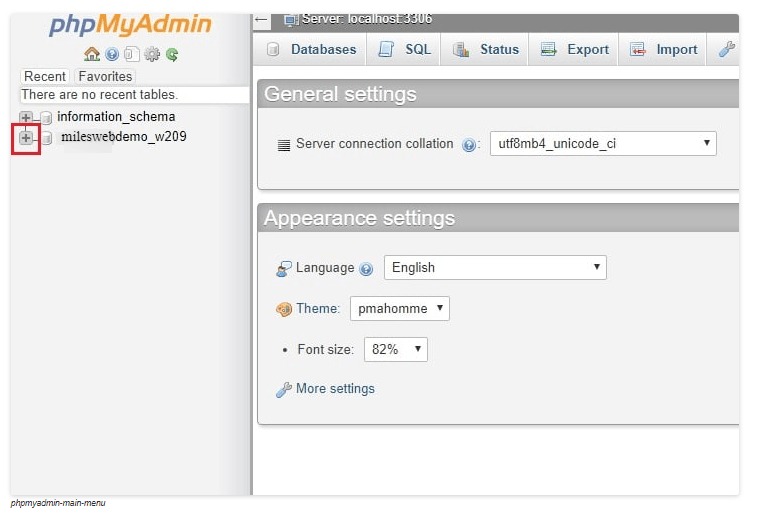Expand the mileswebdemo_w209 database tree
The image size is (762, 514).
[26, 138]
